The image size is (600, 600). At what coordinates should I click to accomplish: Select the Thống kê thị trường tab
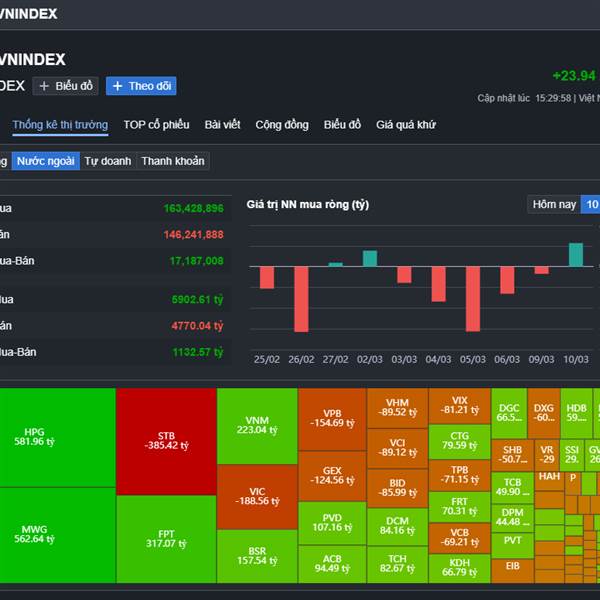[x=60, y=125]
